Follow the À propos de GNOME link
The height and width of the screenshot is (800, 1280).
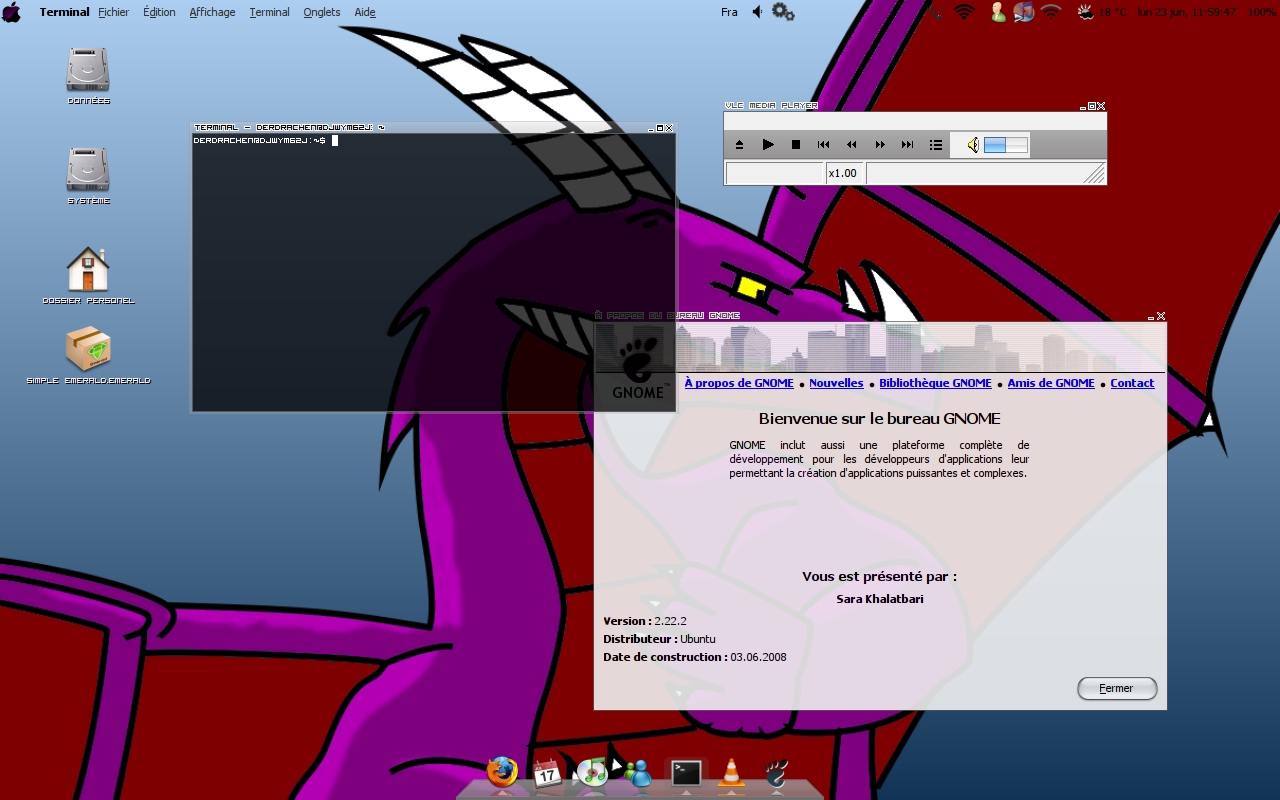[739, 383]
